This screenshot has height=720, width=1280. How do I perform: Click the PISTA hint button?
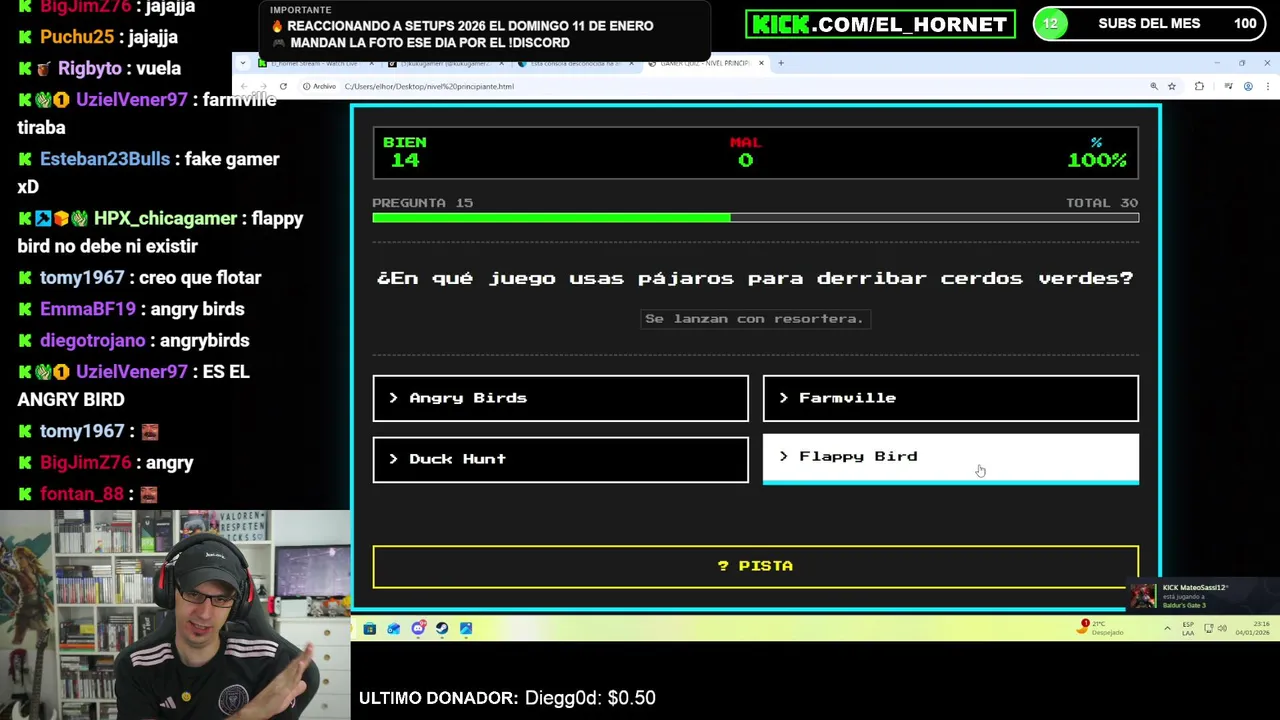755,566
